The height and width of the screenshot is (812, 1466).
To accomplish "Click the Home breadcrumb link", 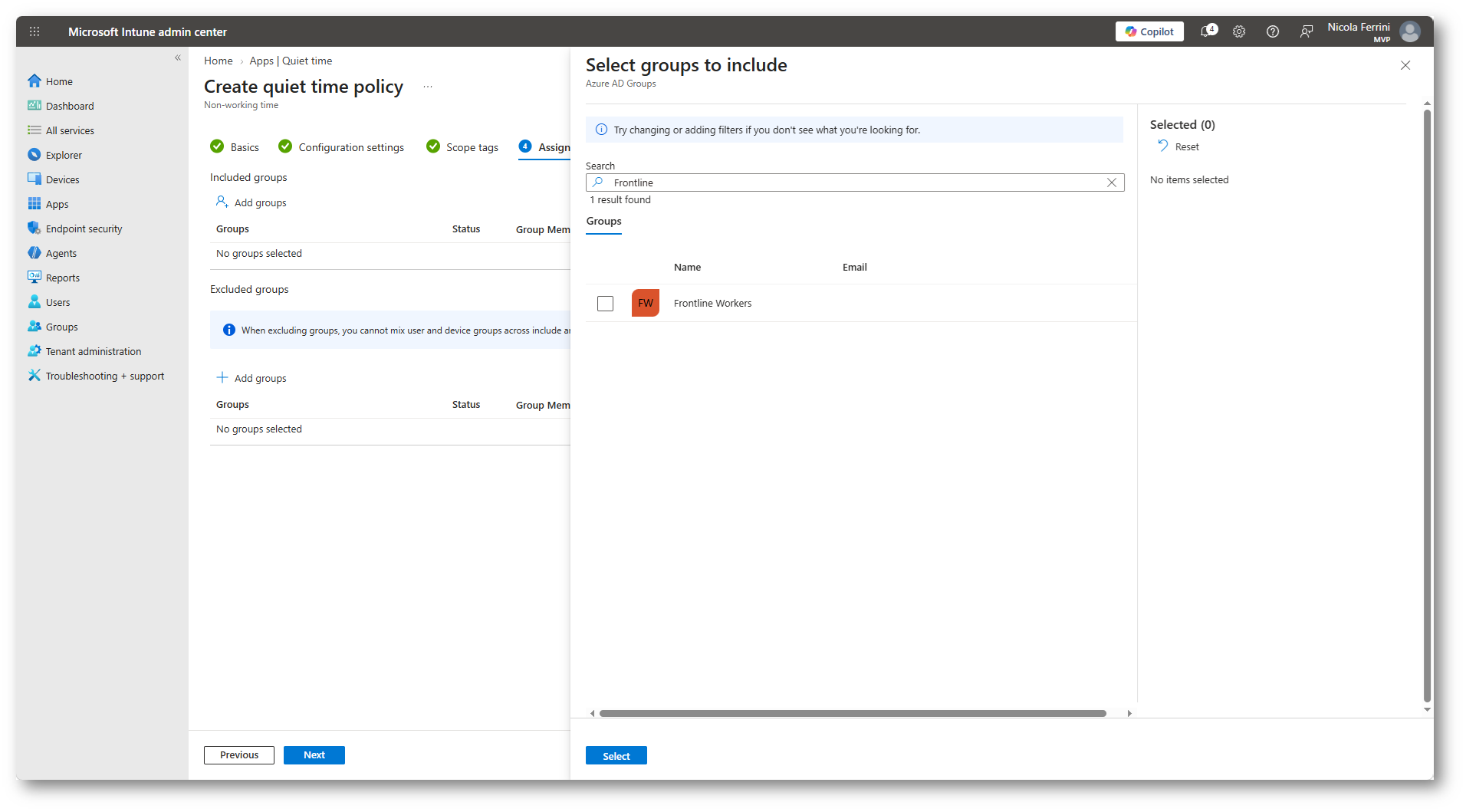I will (219, 61).
